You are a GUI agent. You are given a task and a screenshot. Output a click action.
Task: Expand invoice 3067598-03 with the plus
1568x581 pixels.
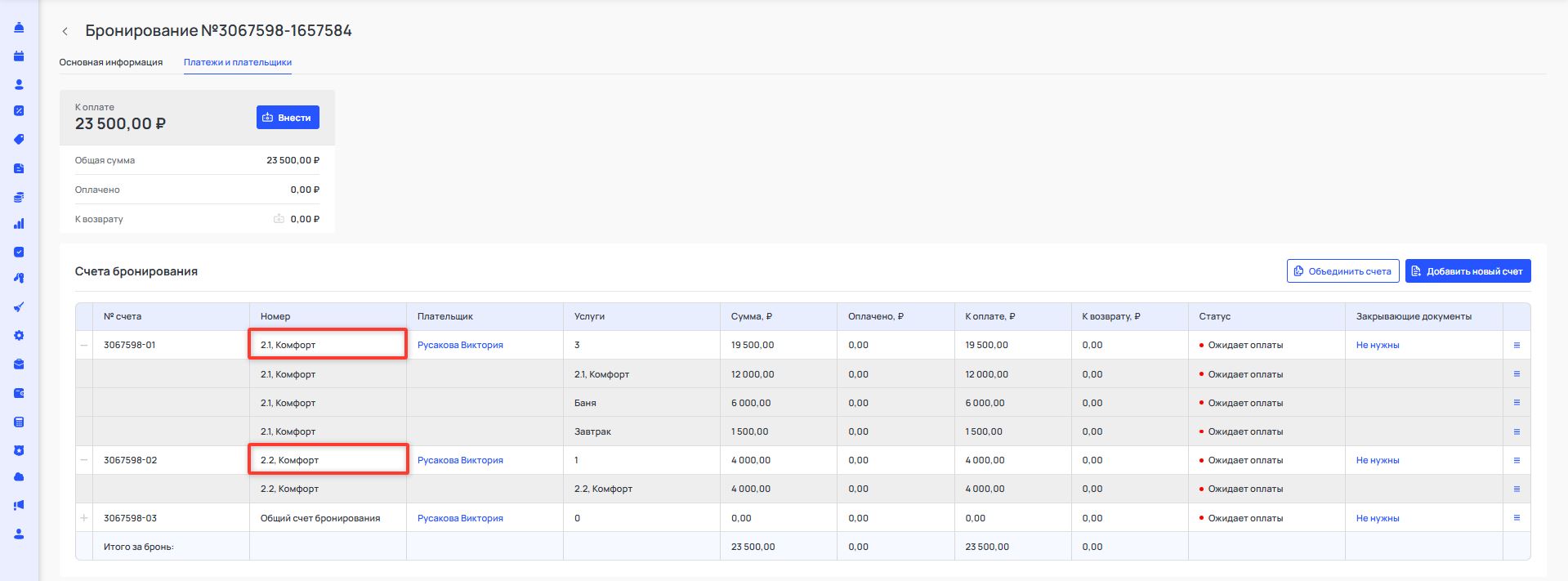pyautogui.click(x=84, y=518)
